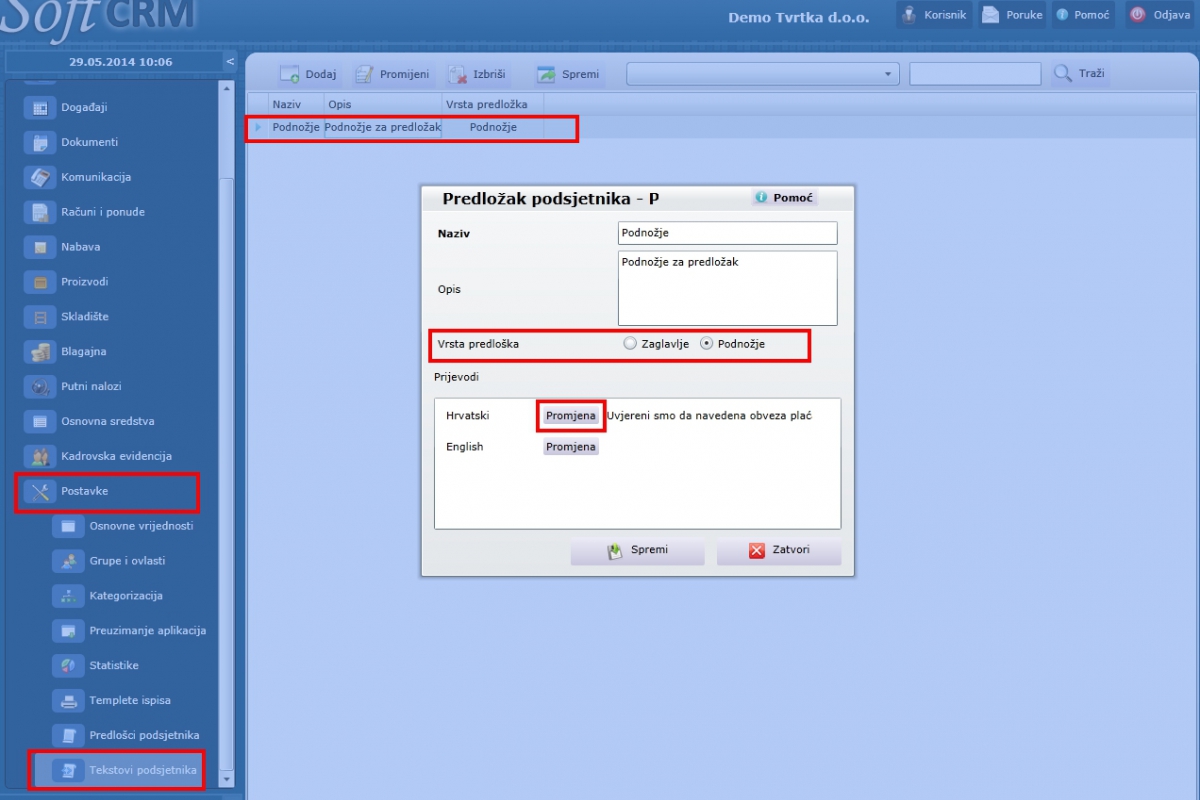Click the sidebar scrollbar down arrow
Screen dimensions: 1200x800
pos(227,779)
